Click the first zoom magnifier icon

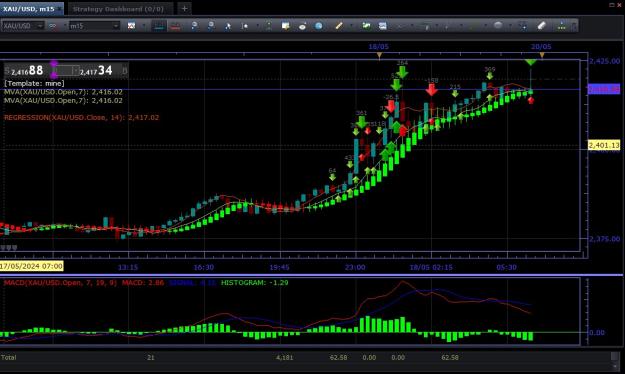tap(194, 26)
